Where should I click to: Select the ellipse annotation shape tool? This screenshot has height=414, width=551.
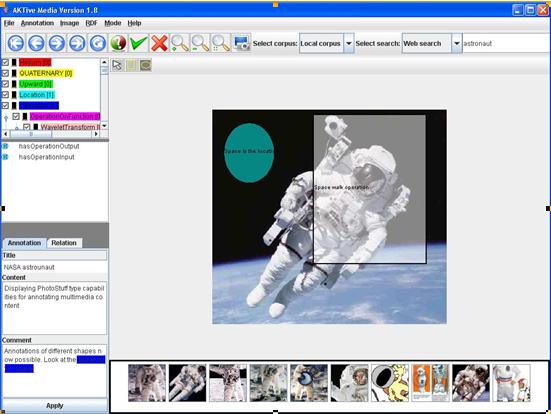click(x=145, y=65)
